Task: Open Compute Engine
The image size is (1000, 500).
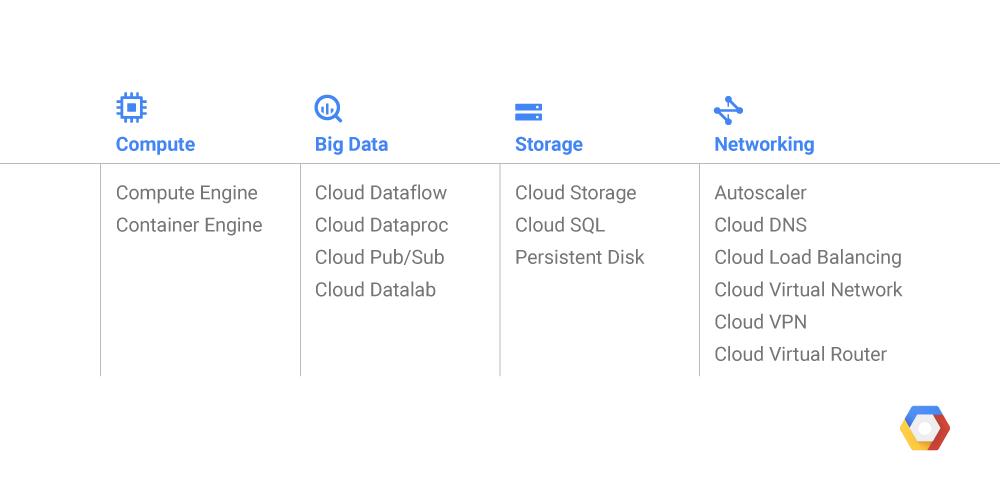Action: point(187,193)
